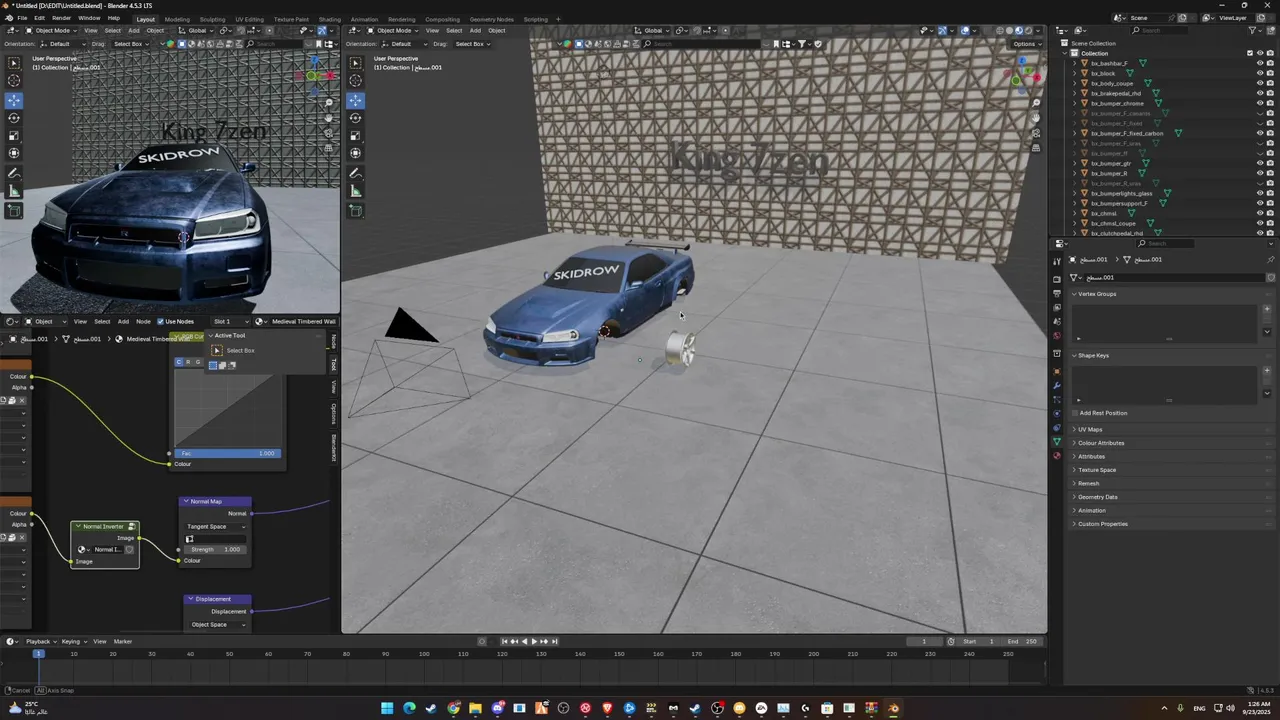Hide bx_body_coupe with its eye icon
1280x720 pixels.
click(1260, 83)
